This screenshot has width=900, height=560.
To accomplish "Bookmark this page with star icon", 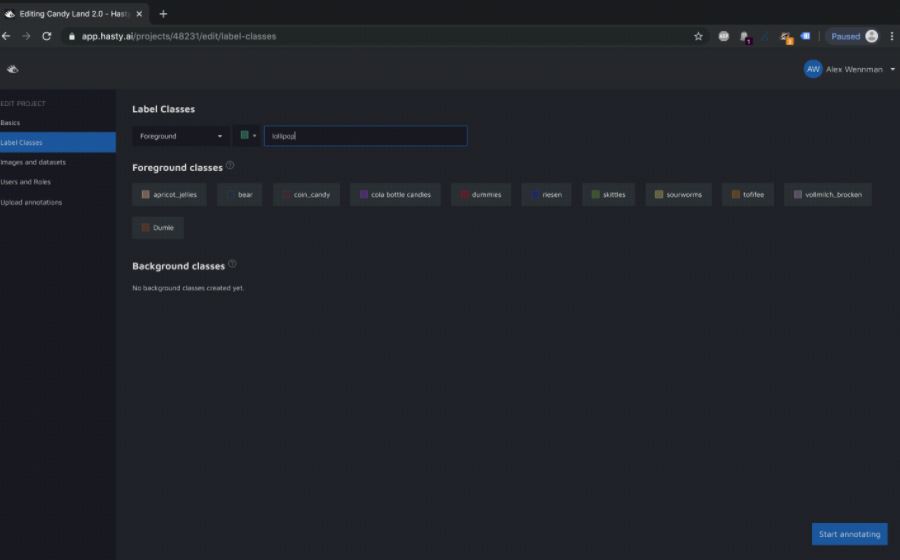I will [698, 36].
